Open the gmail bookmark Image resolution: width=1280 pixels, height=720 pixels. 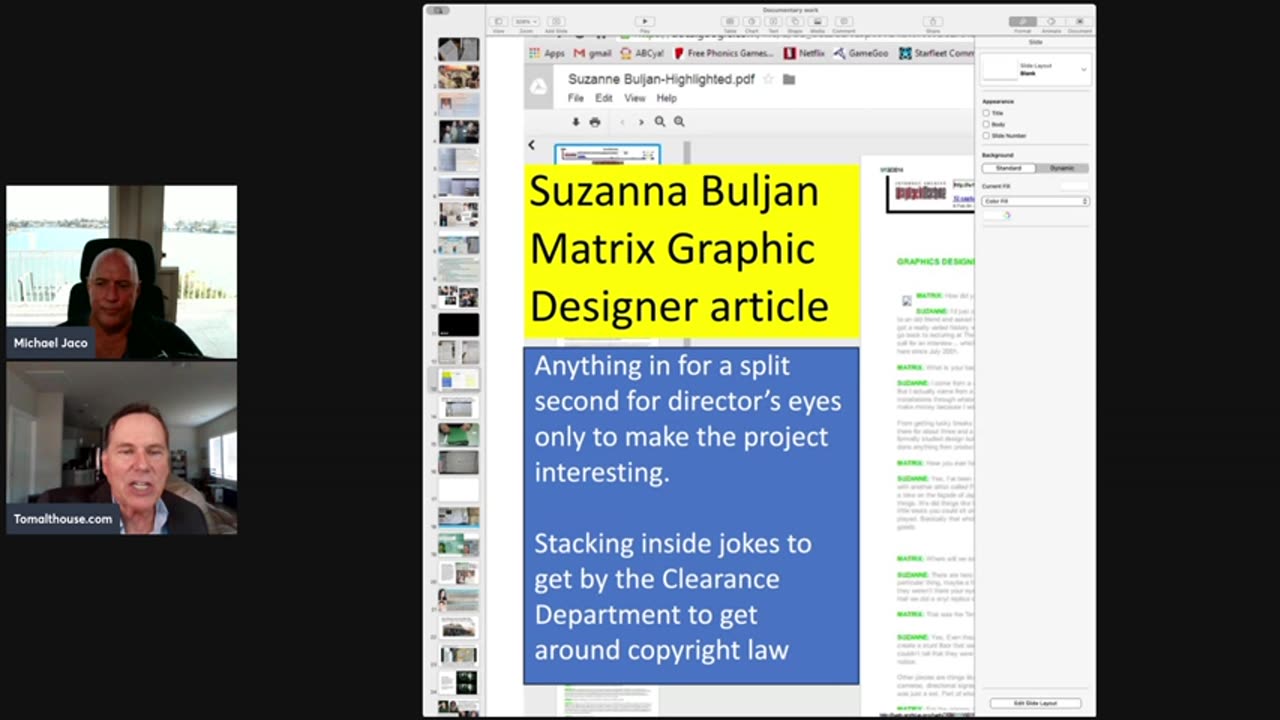tap(593, 53)
